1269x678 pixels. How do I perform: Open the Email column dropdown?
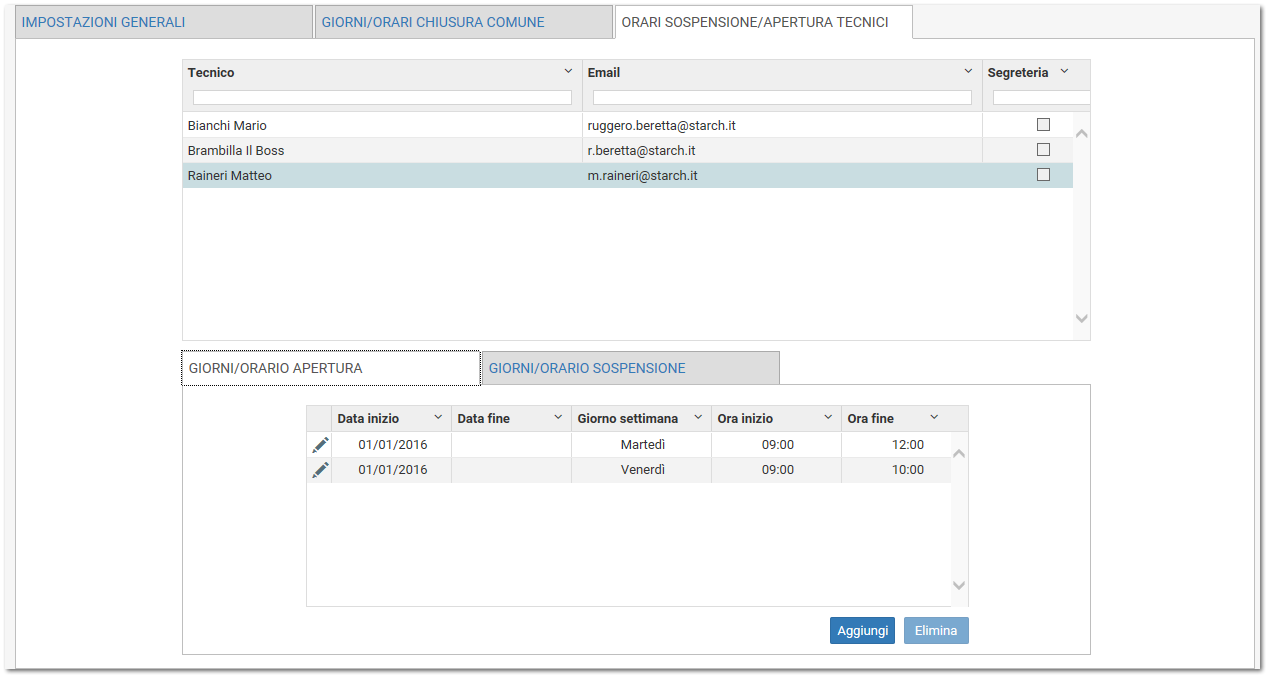(x=968, y=72)
